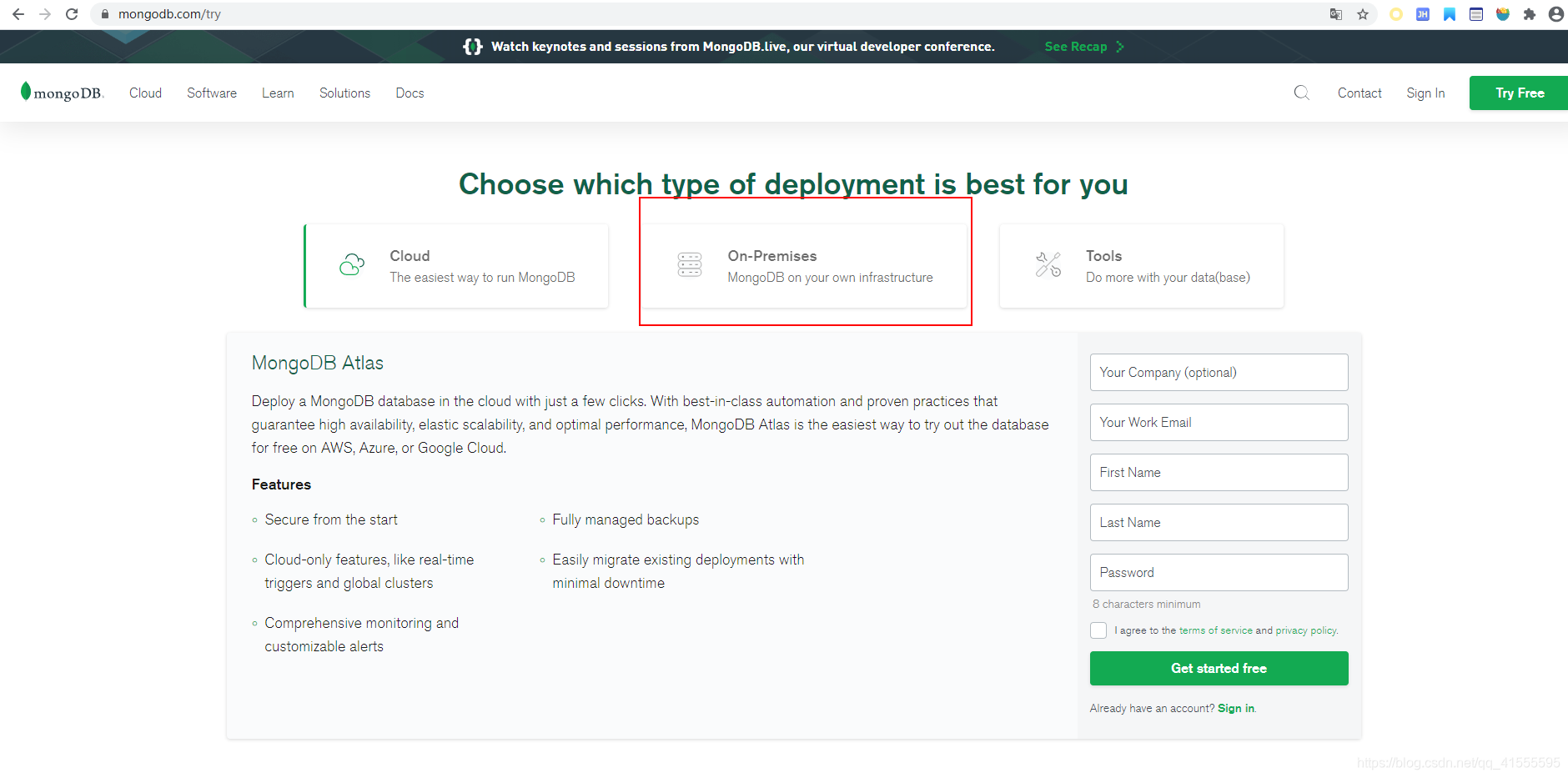Click the blue bookmark extension icon

point(1450,14)
